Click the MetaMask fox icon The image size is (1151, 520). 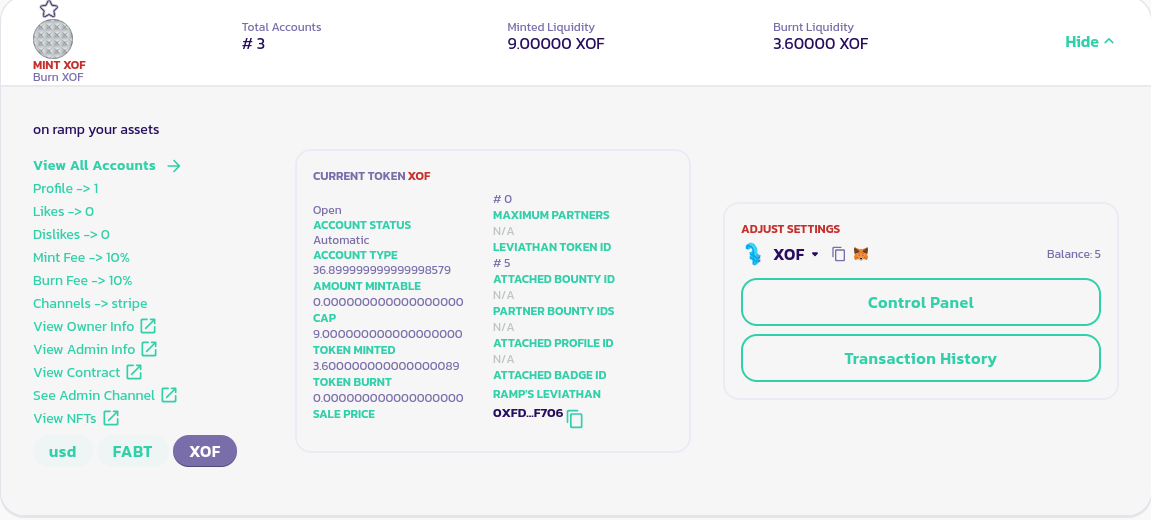pyautogui.click(x=860, y=254)
